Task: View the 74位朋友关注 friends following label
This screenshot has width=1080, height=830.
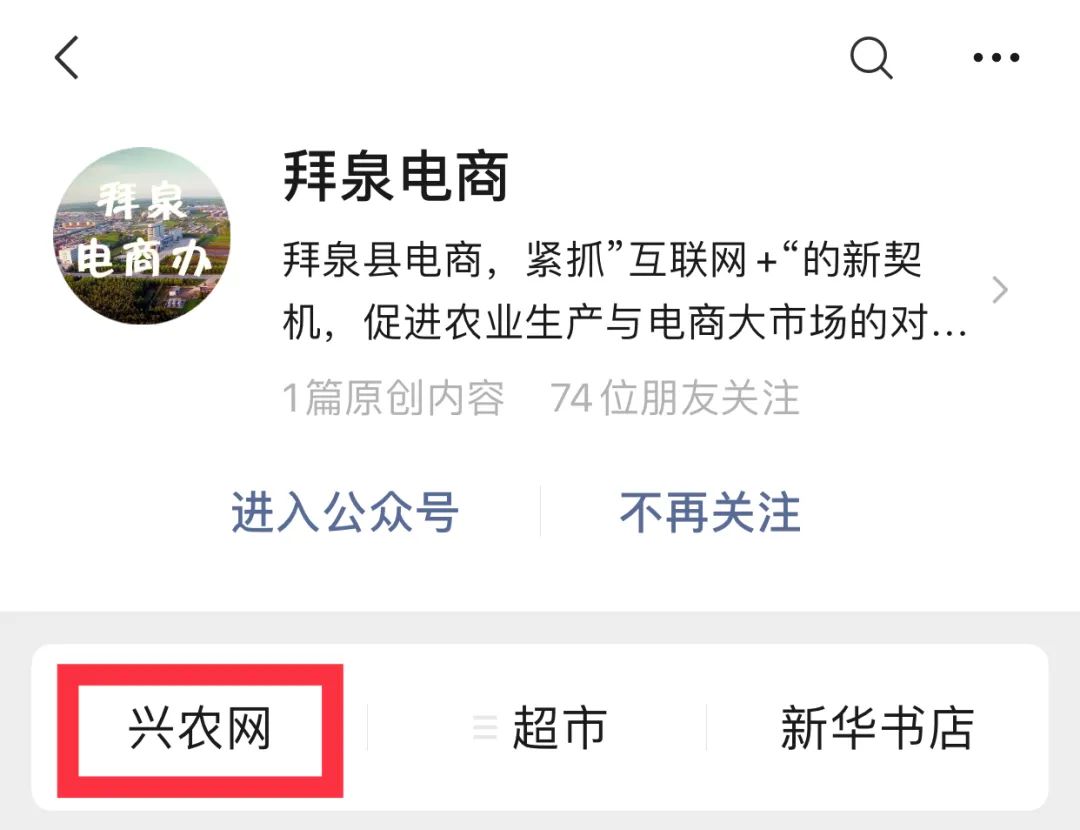Action: pyautogui.click(x=675, y=398)
